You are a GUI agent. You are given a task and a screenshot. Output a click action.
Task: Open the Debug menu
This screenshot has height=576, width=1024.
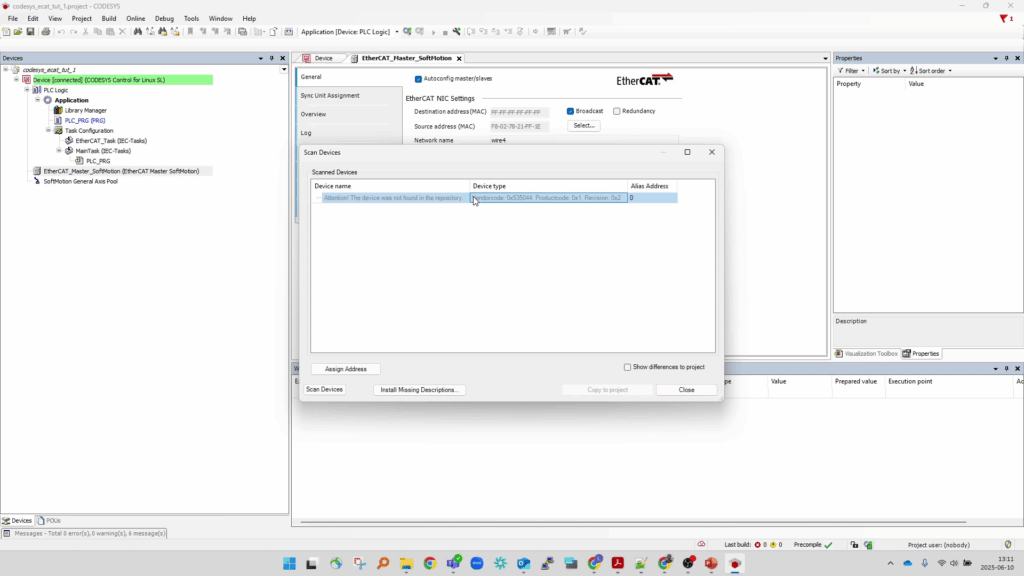click(164, 18)
